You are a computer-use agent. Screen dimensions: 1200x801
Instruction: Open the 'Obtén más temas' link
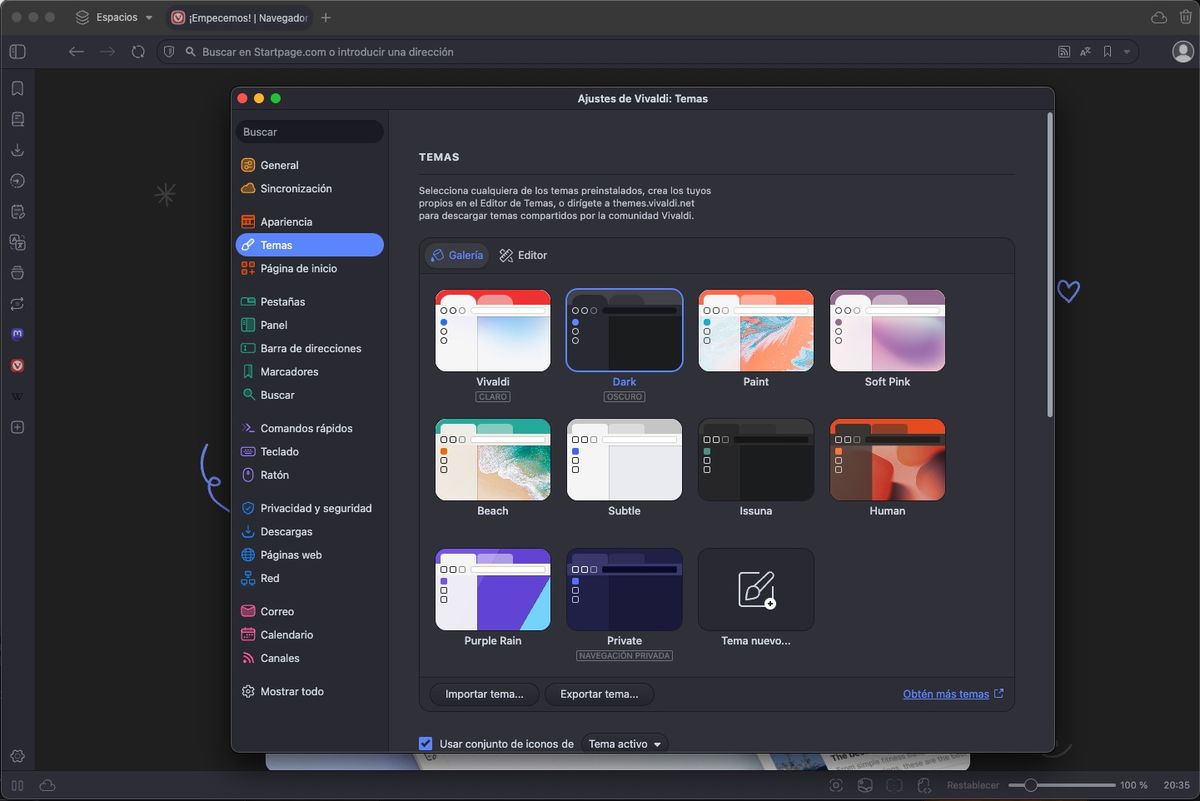945,693
